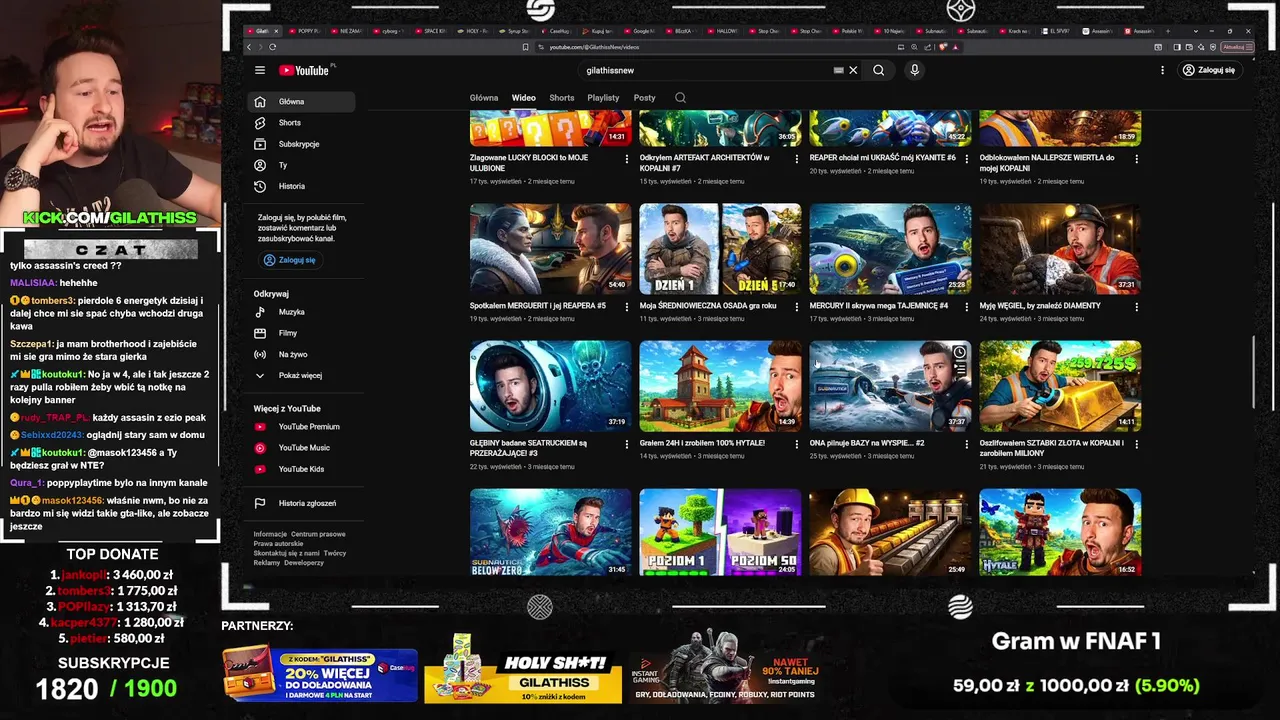Switch to channel Główna tab

[x=484, y=98]
